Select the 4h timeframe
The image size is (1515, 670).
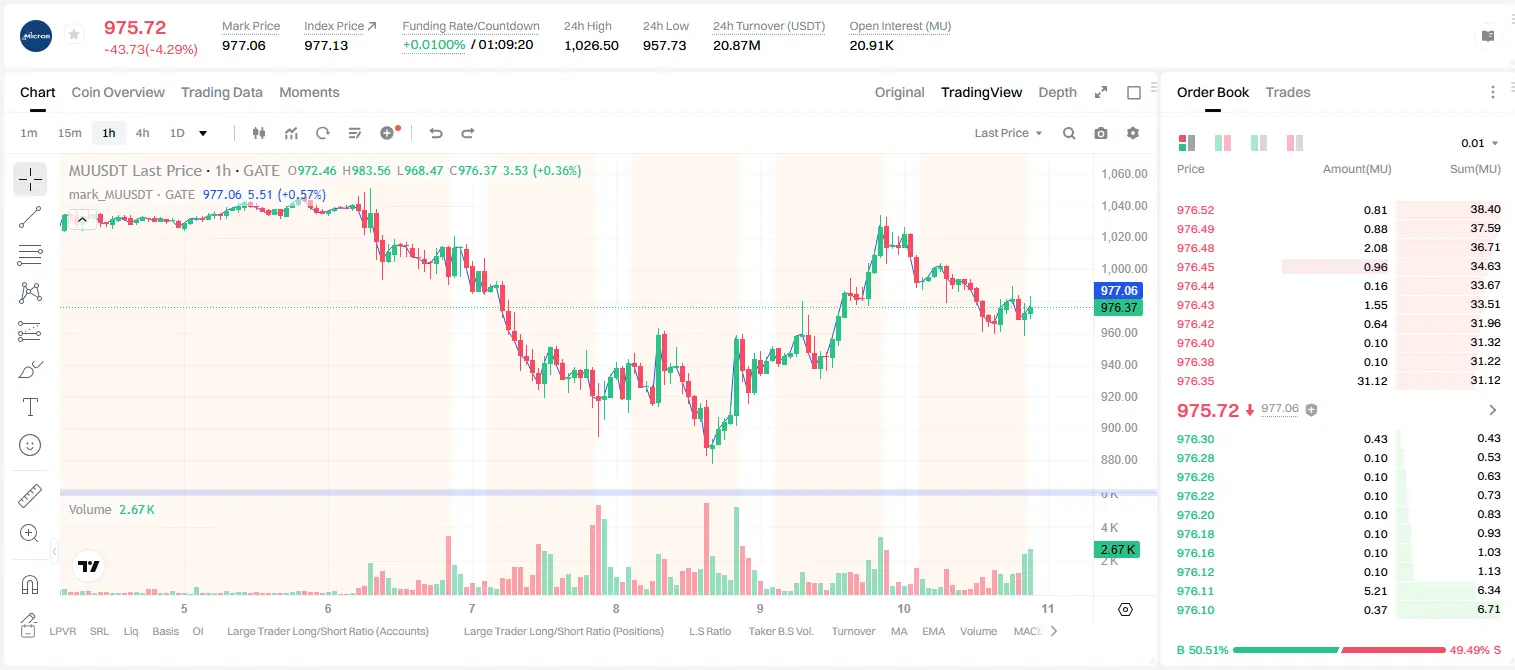pos(142,133)
